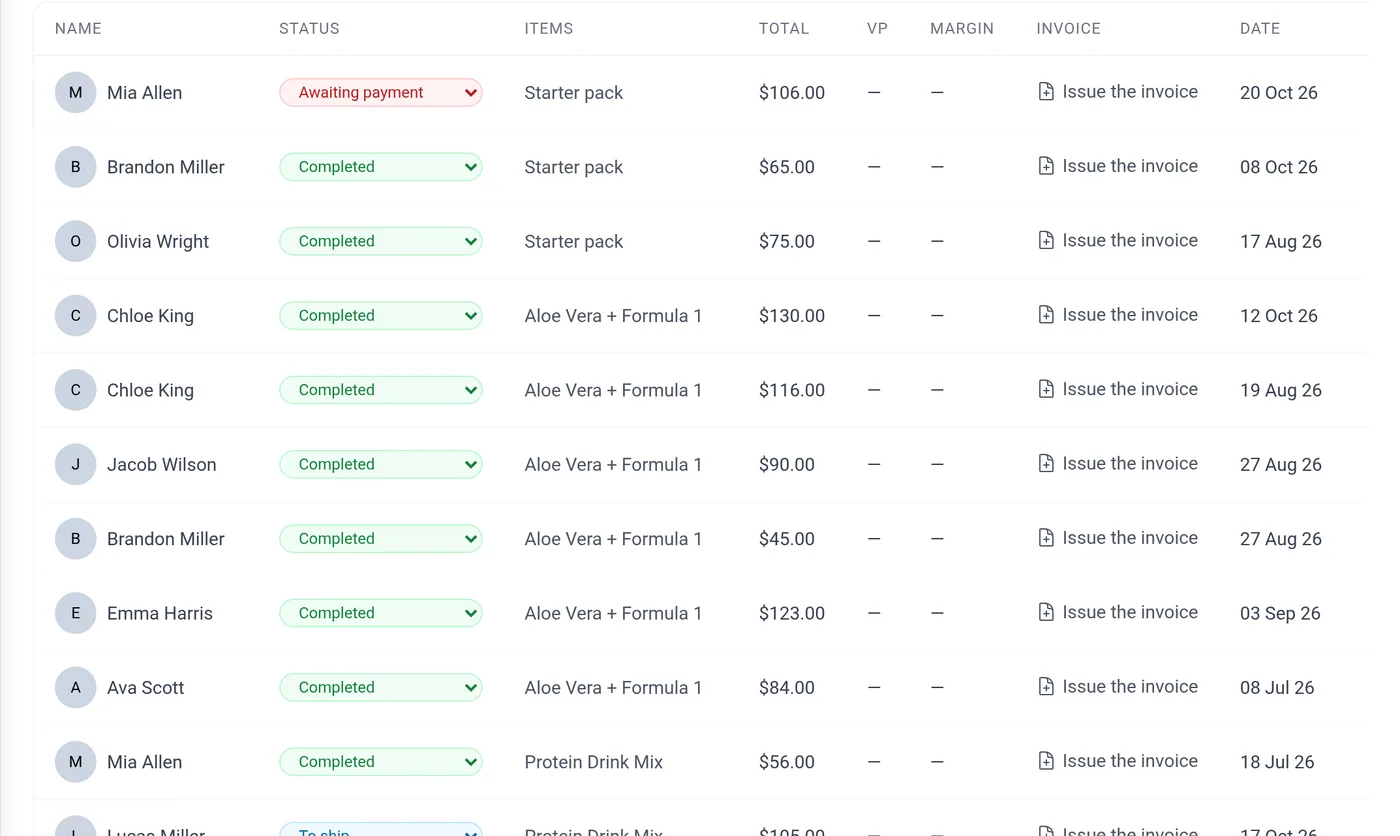
Task: Click 'Issue the invoice' for the 12 Oct 26 order
Action: 1130,315
